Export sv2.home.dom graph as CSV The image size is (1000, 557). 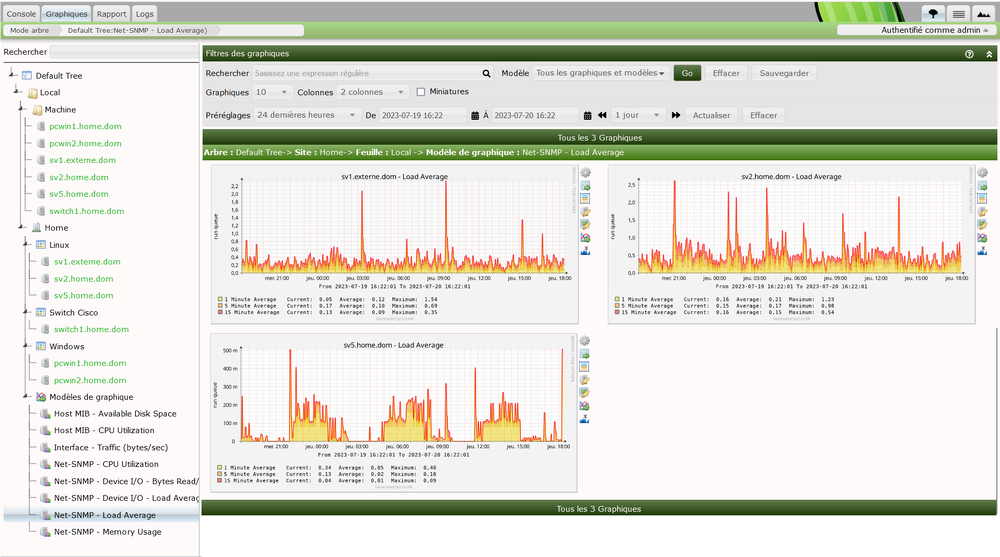[983, 186]
